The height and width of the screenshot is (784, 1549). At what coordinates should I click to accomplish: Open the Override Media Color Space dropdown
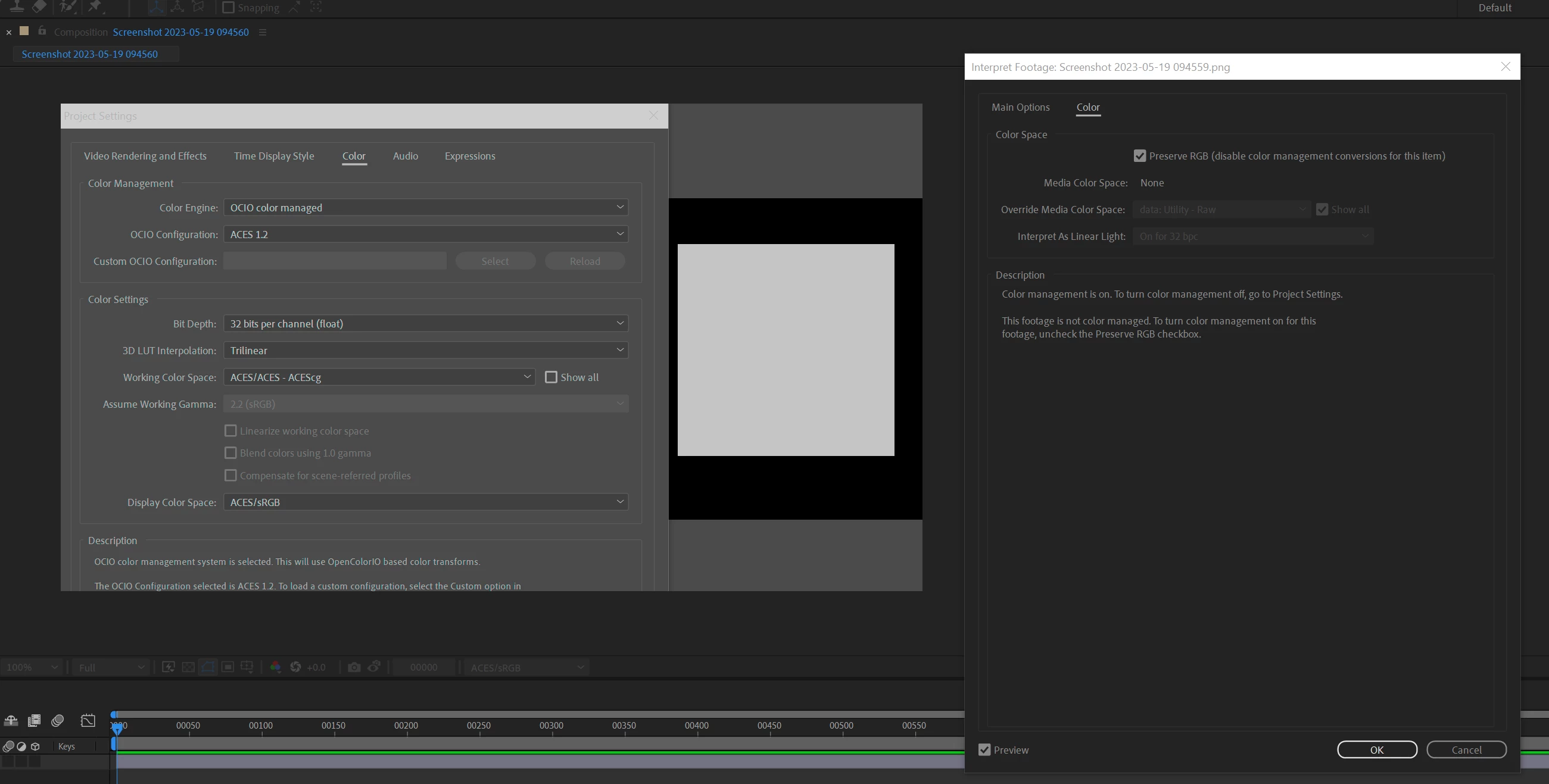[1221, 210]
